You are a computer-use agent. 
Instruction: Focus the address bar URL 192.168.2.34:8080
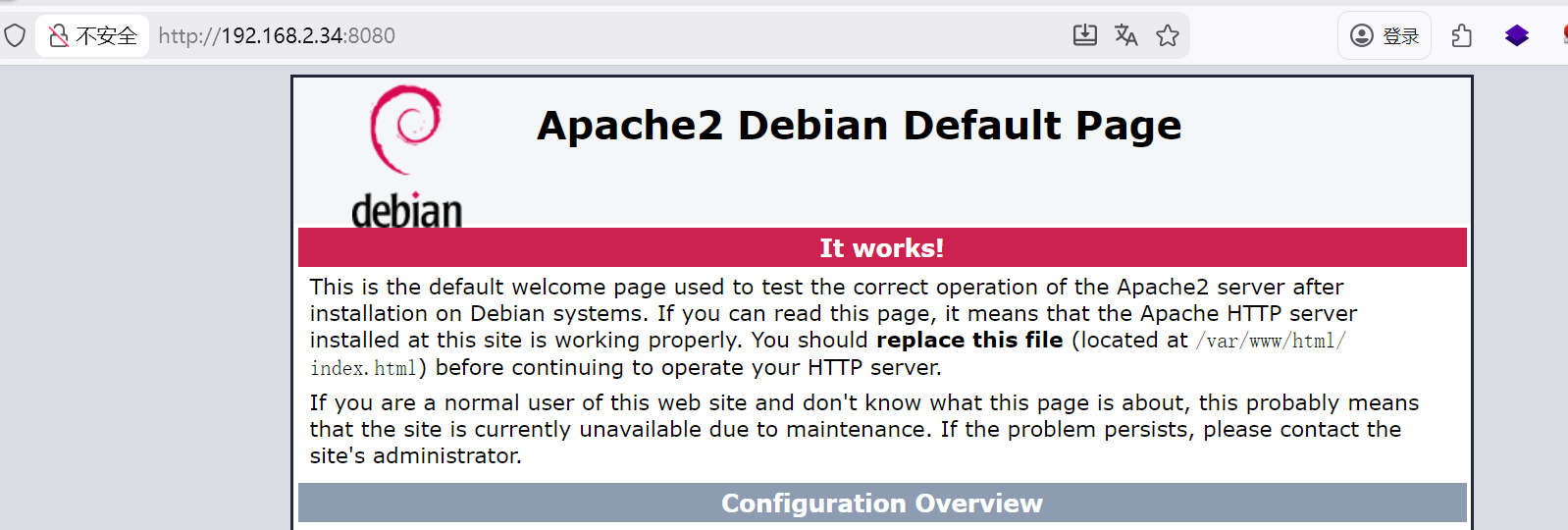pyautogui.click(x=277, y=36)
